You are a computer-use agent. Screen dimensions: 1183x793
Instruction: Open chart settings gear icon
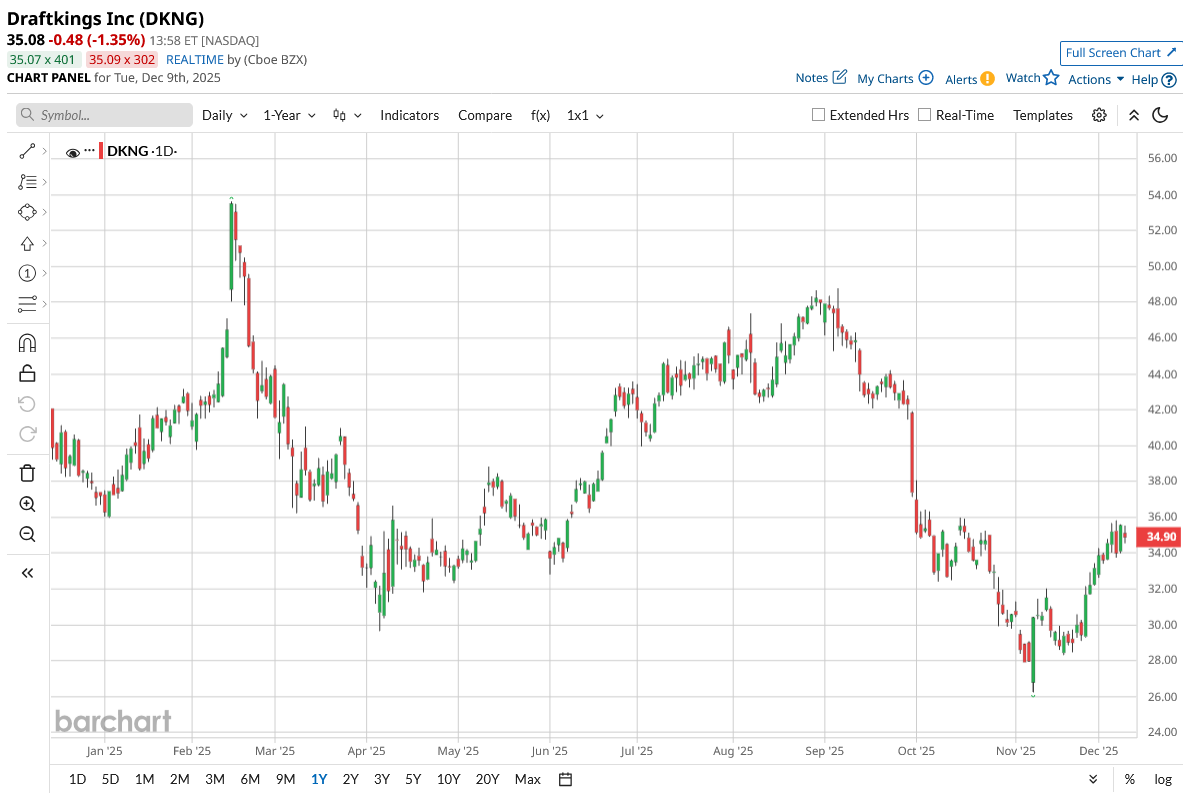[x=1099, y=115]
